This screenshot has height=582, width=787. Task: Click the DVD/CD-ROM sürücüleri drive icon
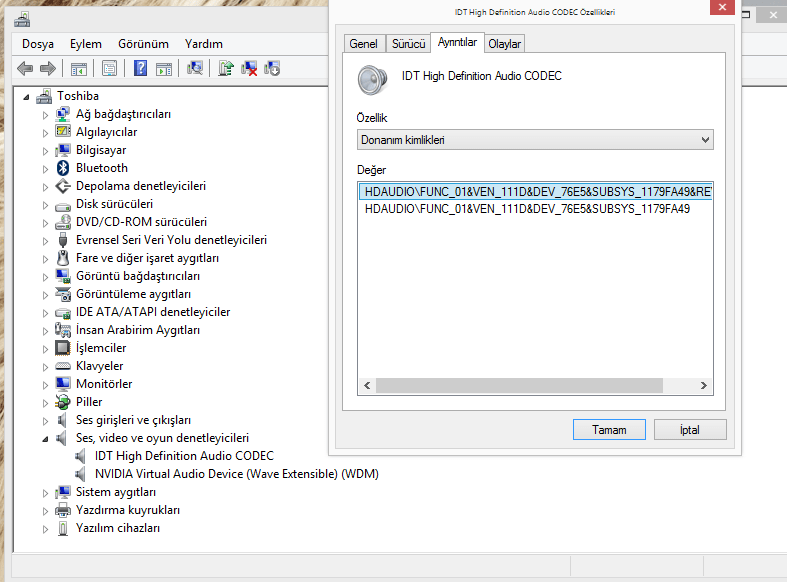[x=63, y=222]
